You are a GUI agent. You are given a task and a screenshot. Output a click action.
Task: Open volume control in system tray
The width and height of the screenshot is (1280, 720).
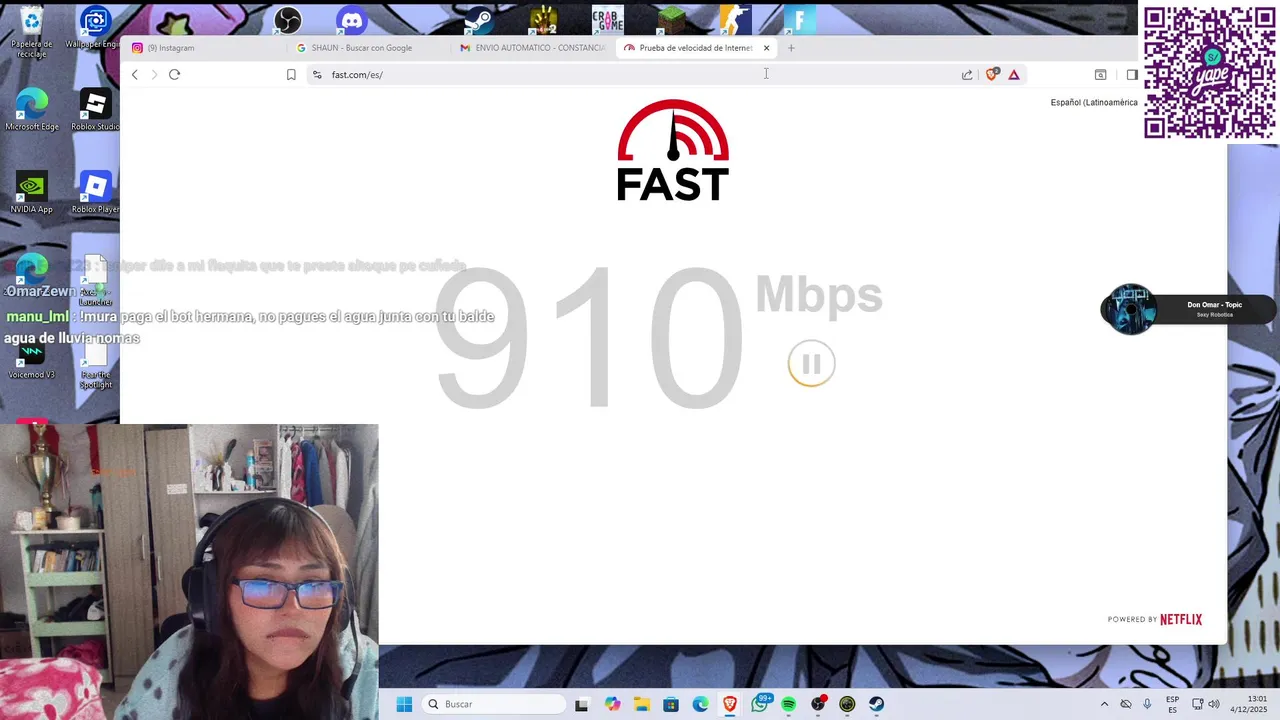click(1214, 704)
